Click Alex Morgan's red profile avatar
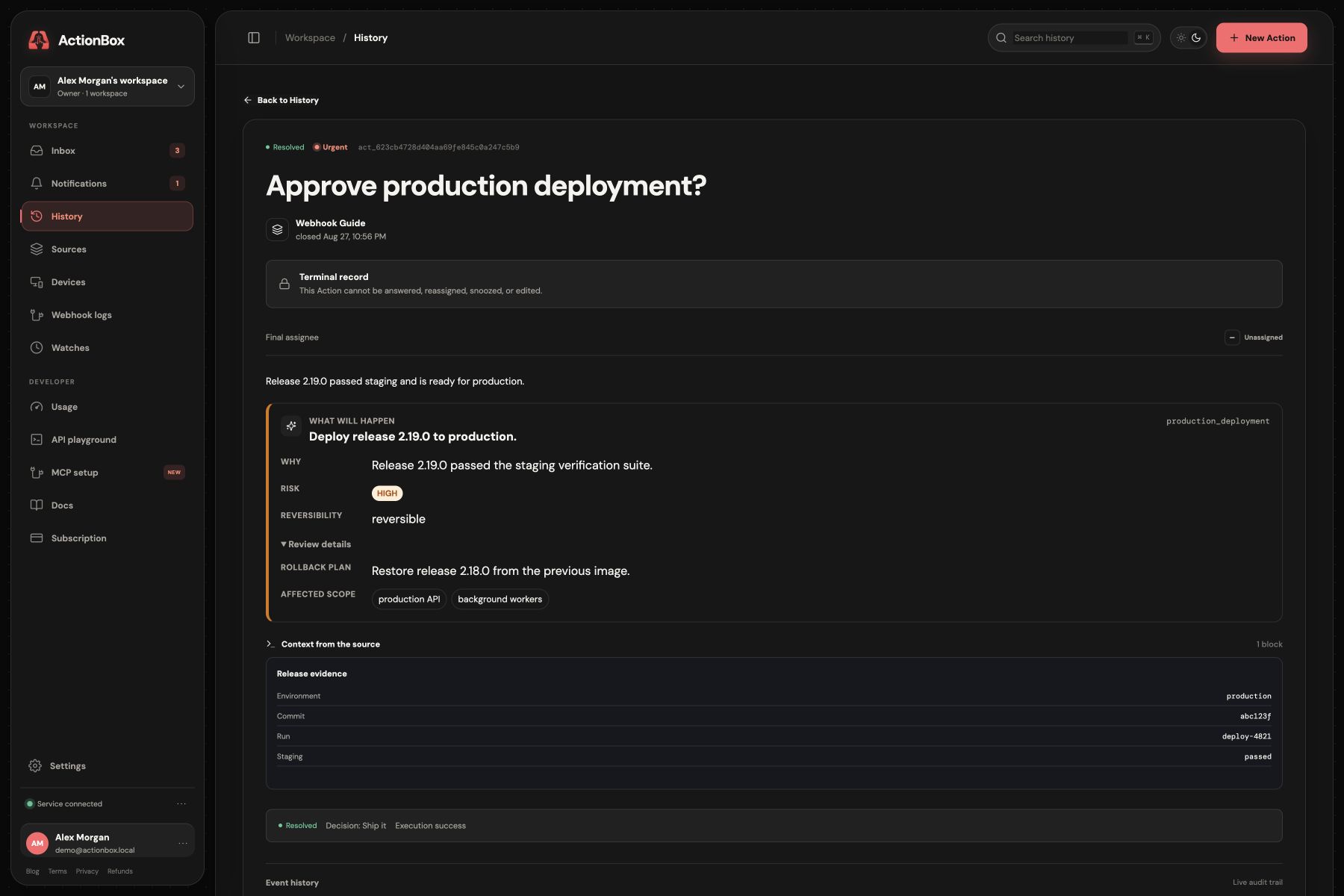1344x896 pixels. pos(37,843)
